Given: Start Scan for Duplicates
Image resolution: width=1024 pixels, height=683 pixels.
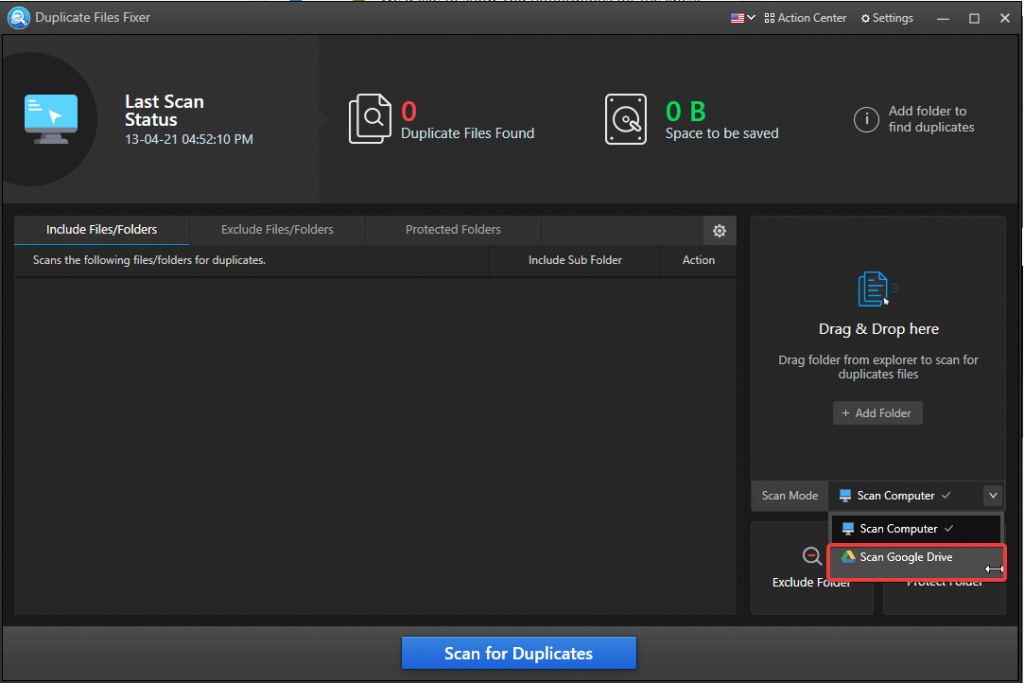Looking at the screenshot, I should [519, 653].
